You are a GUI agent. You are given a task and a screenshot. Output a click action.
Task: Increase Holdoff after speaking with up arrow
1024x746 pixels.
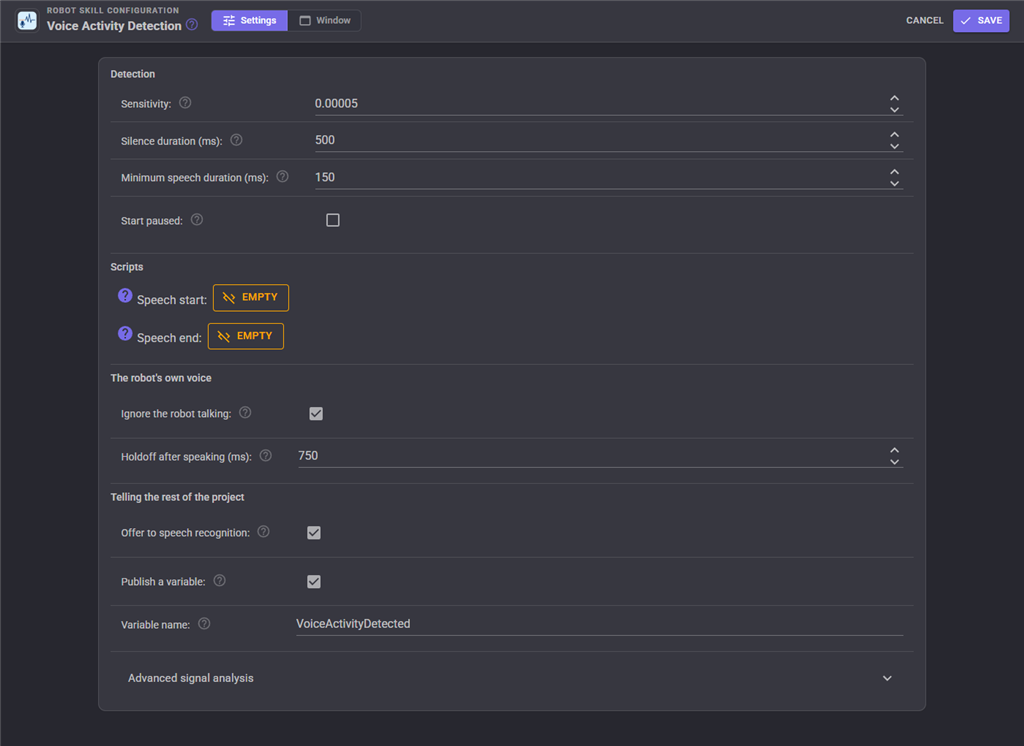895,450
